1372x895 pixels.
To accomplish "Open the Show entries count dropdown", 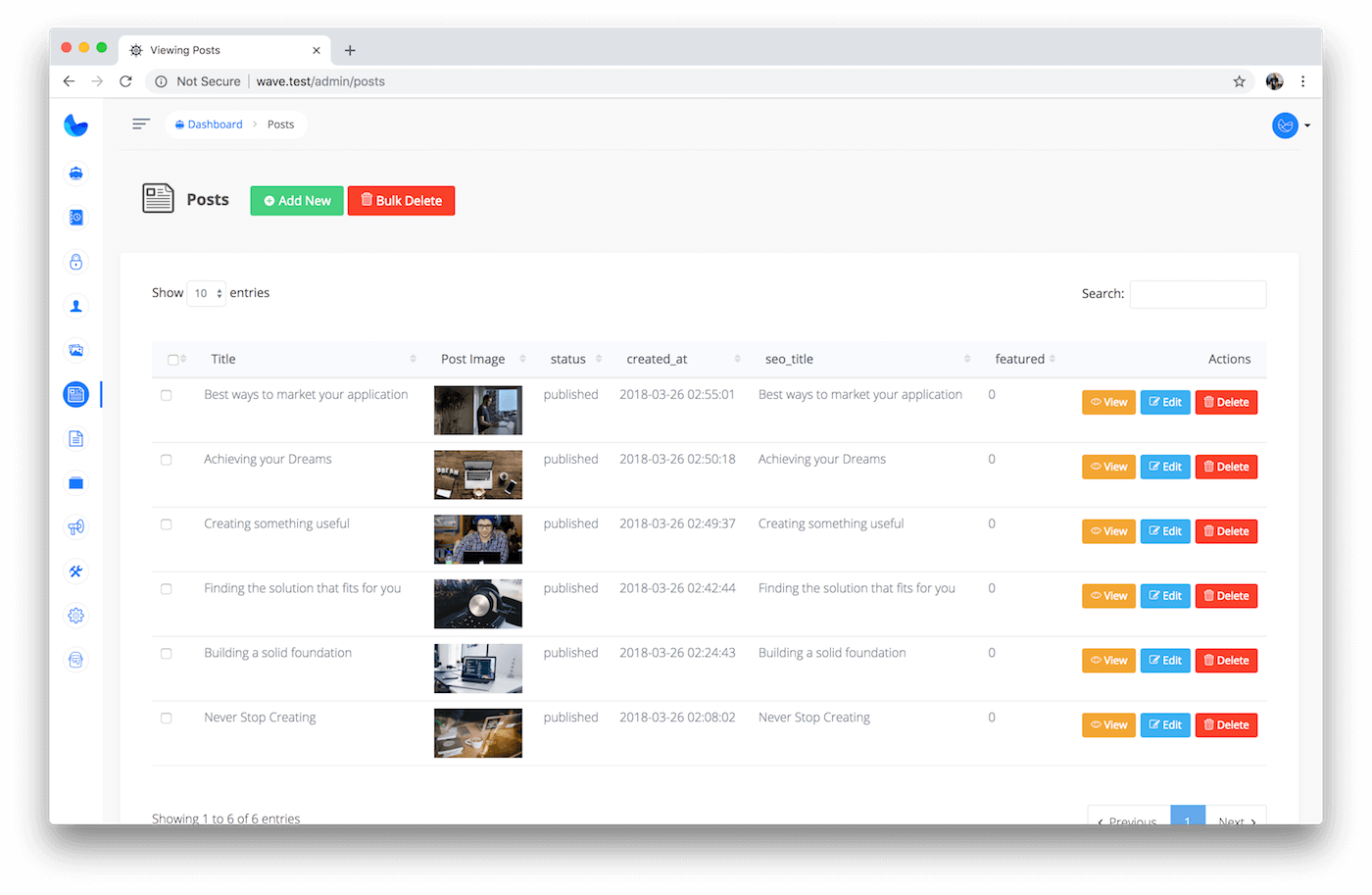I will pyautogui.click(x=206, y=293).
